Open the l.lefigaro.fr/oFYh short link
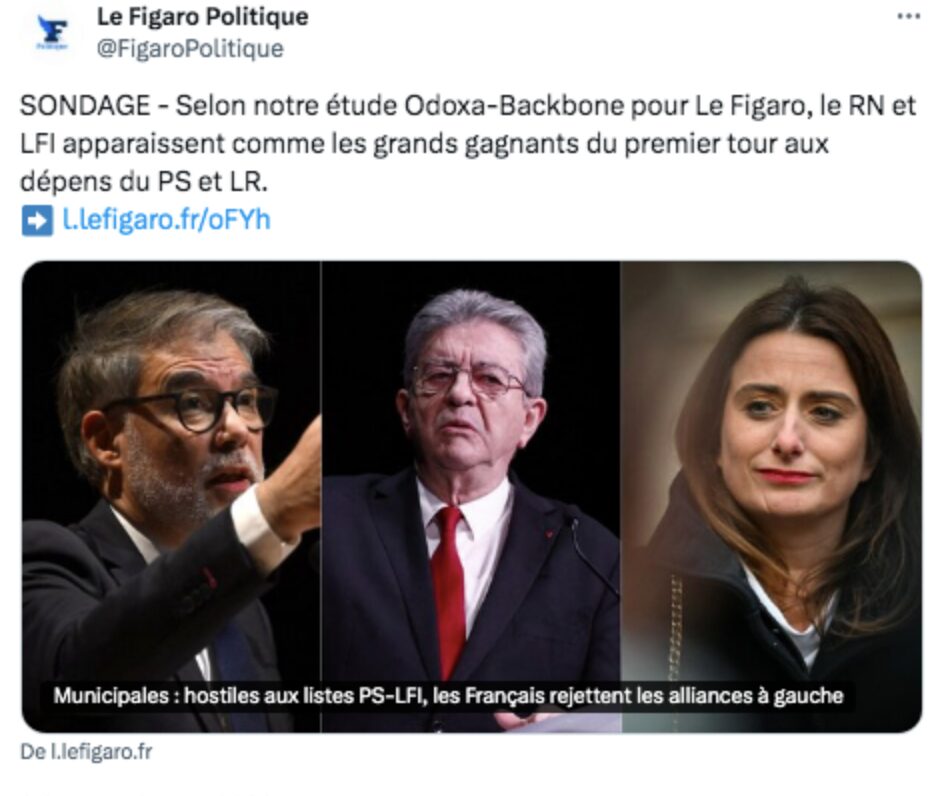The image size is (938, 796). (166, 219)
